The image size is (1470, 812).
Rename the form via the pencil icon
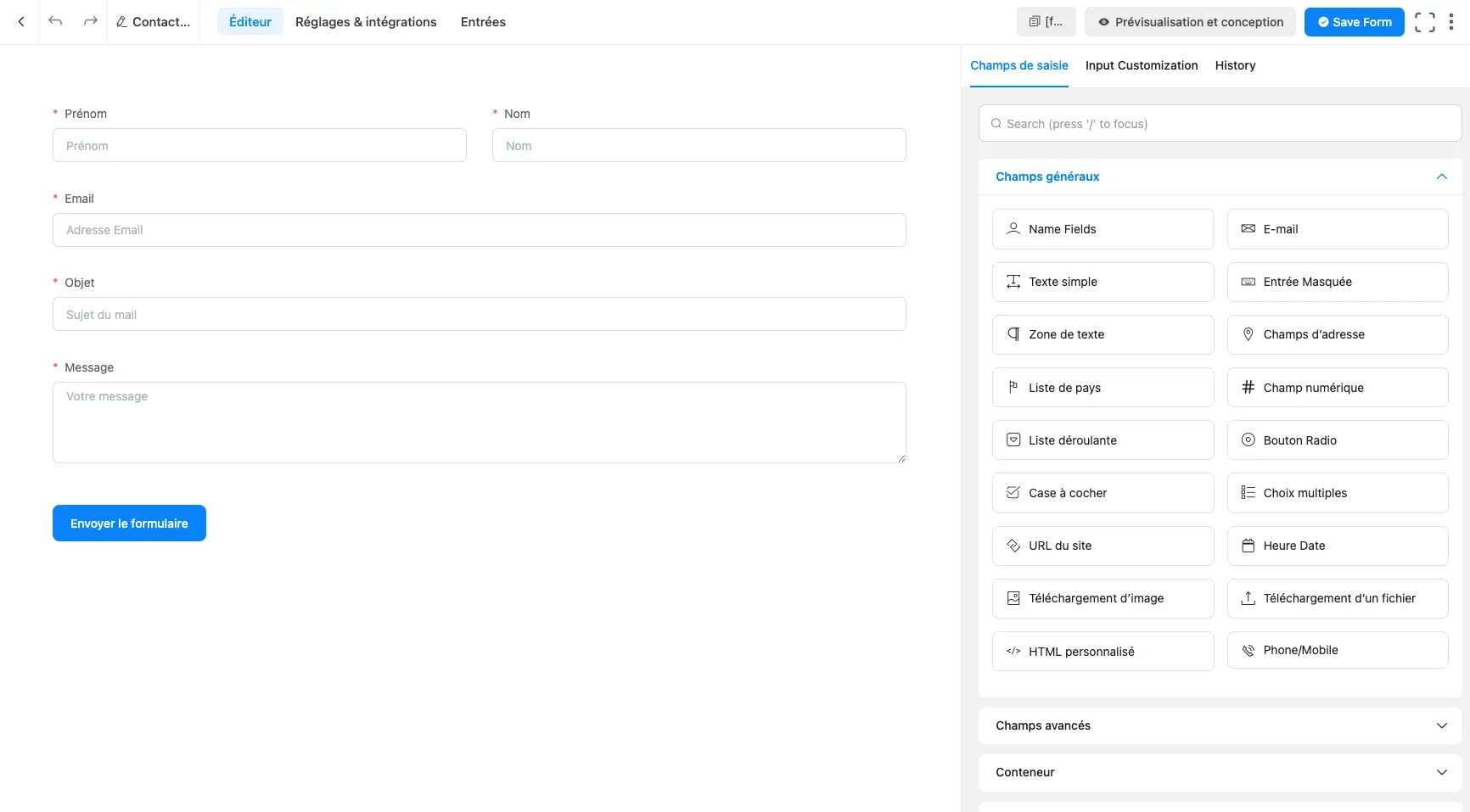point(121,21)
